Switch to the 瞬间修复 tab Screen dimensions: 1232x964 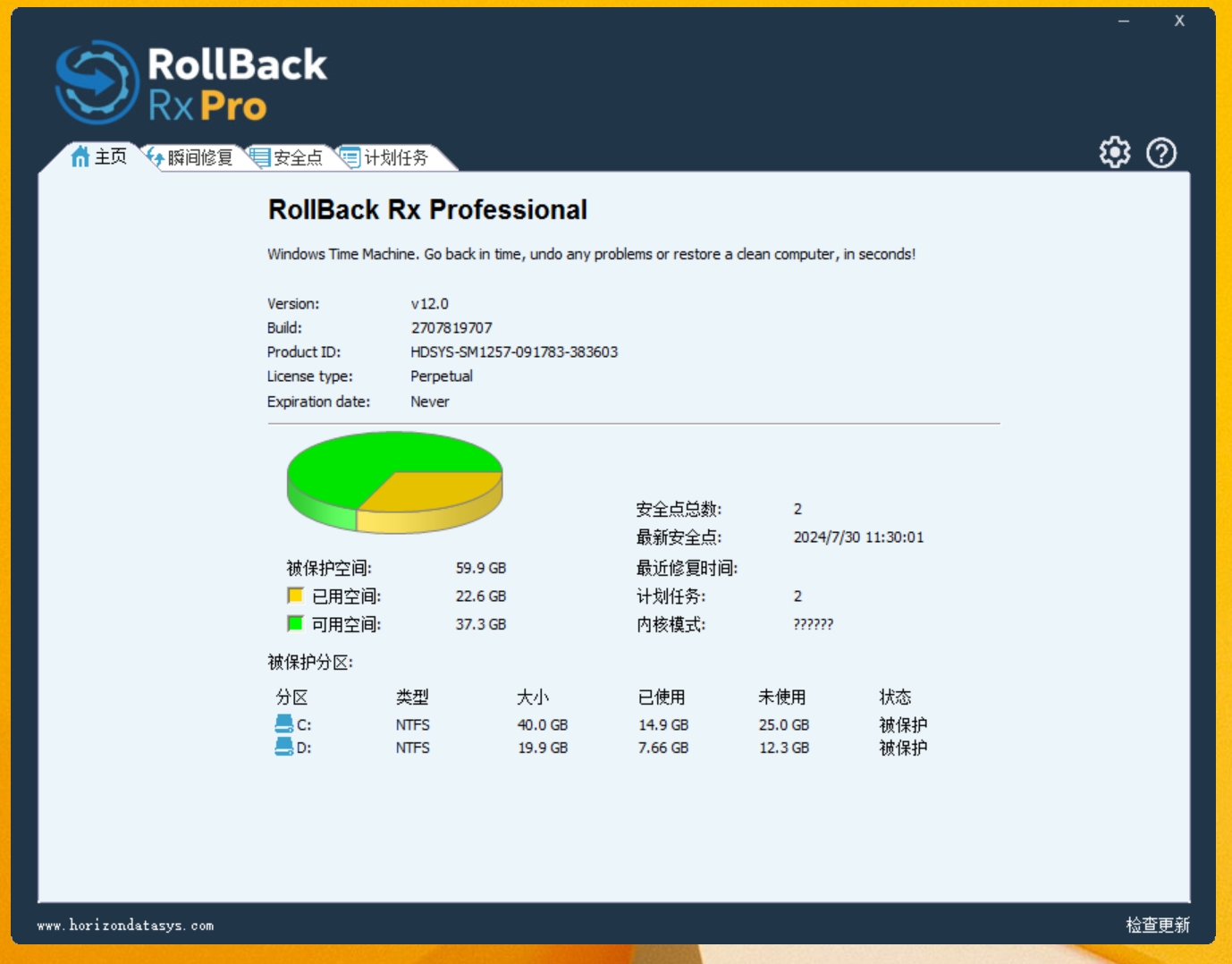199,158
